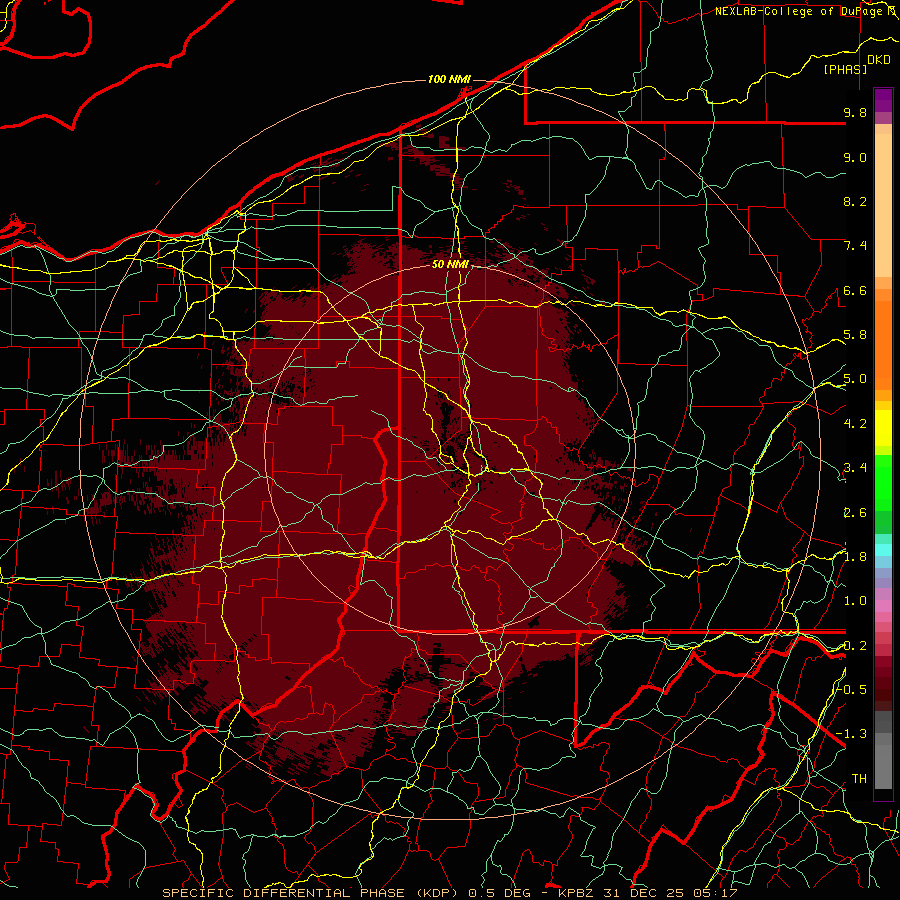This screenshot has width=900, height=900.
Task: Click the 31 DEC 25 date in caption
Action: [x=645, y=893]
